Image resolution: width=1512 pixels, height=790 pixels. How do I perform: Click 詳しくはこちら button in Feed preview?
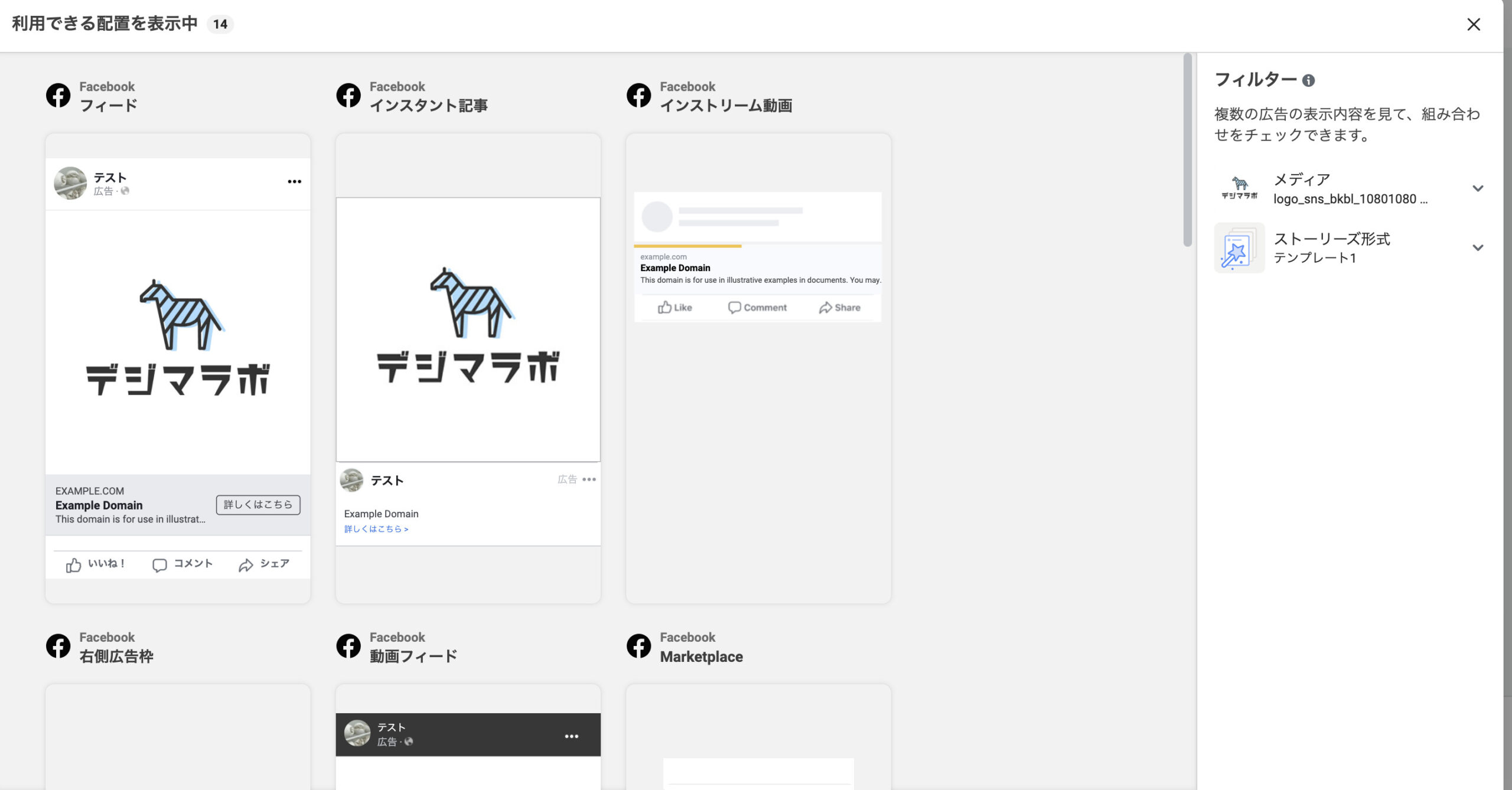pos(258,505)
